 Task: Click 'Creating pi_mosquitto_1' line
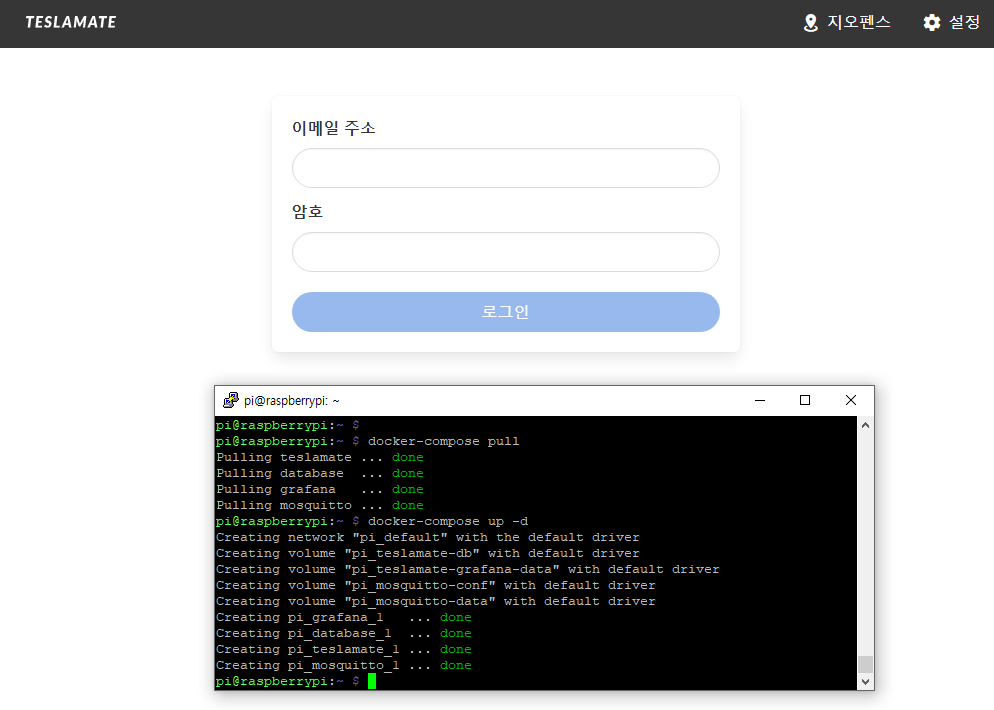(x=344, y=665)
